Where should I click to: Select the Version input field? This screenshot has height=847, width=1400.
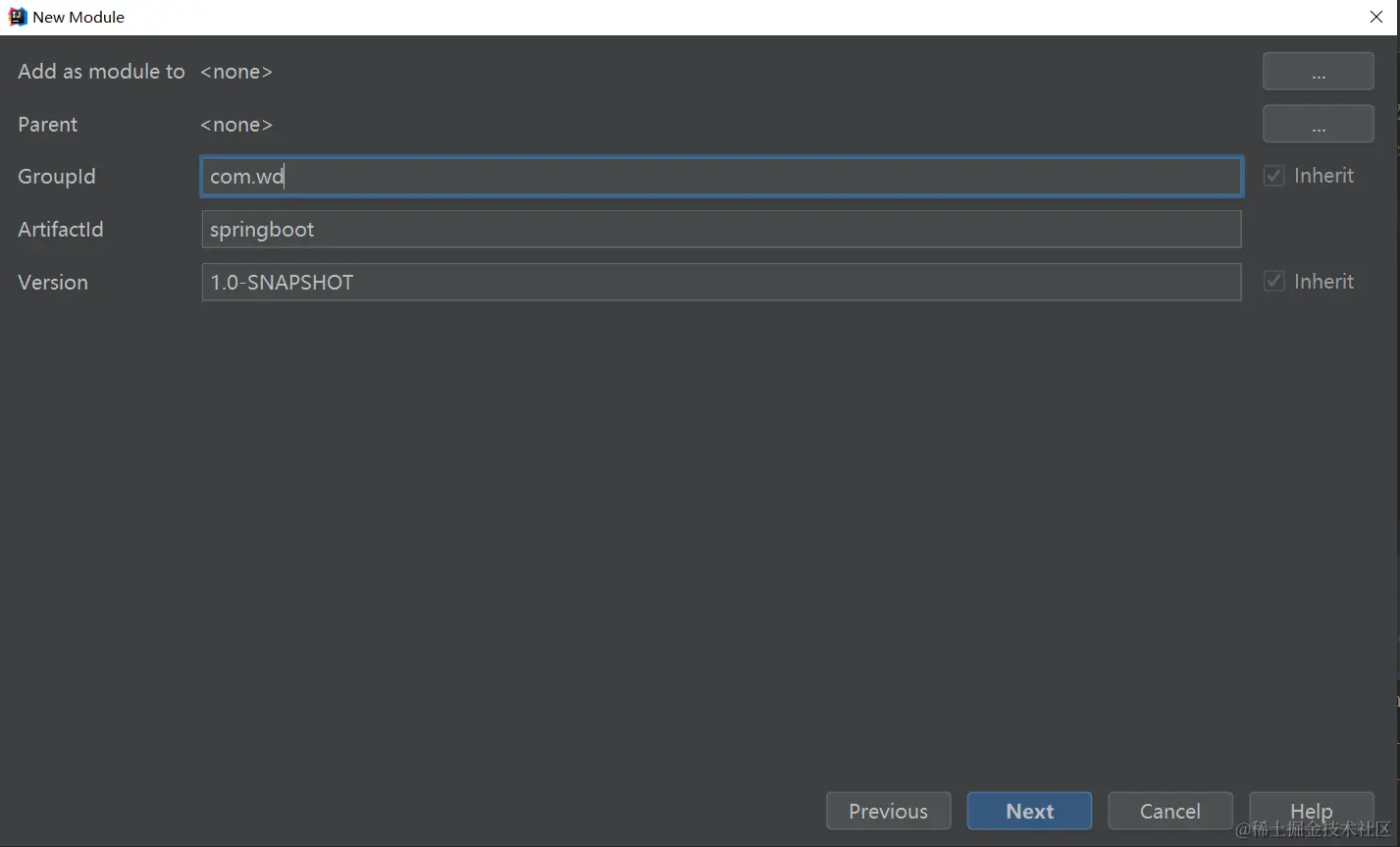(x=721, y=283)
